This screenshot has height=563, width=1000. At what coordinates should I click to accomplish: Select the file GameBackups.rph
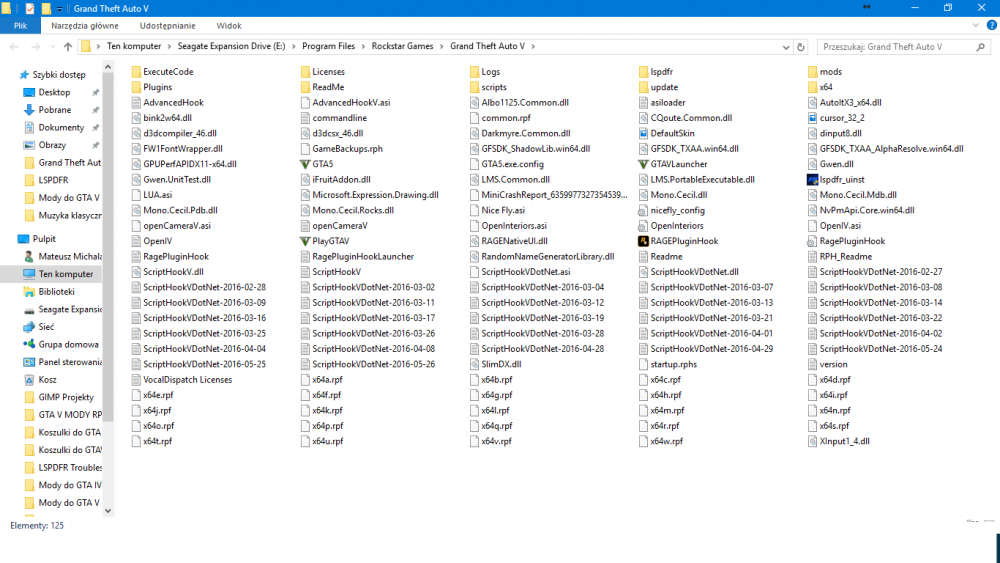(342, 149)
